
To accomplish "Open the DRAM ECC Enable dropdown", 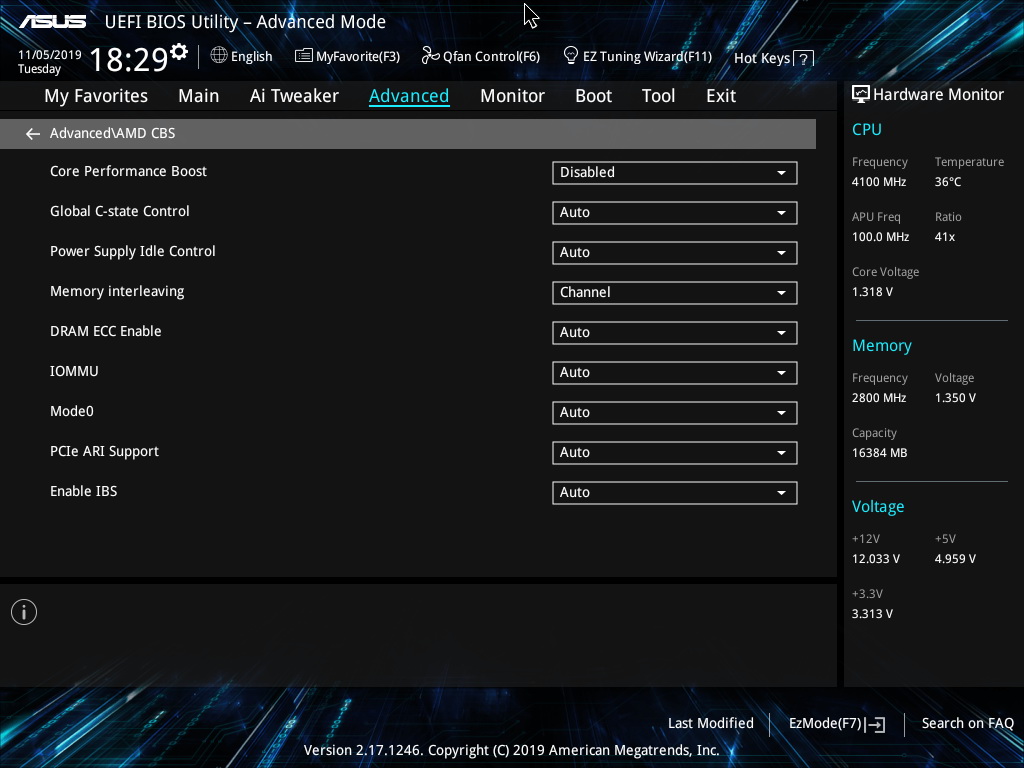I will click(675, 332).
